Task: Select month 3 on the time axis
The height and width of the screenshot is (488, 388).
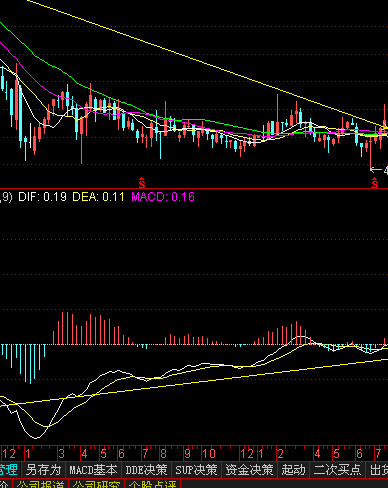Action: click(x=61, y=454)
